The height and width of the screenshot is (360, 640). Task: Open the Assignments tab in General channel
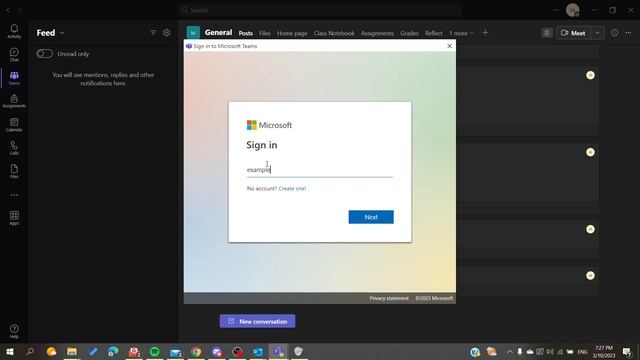(377, 33)
